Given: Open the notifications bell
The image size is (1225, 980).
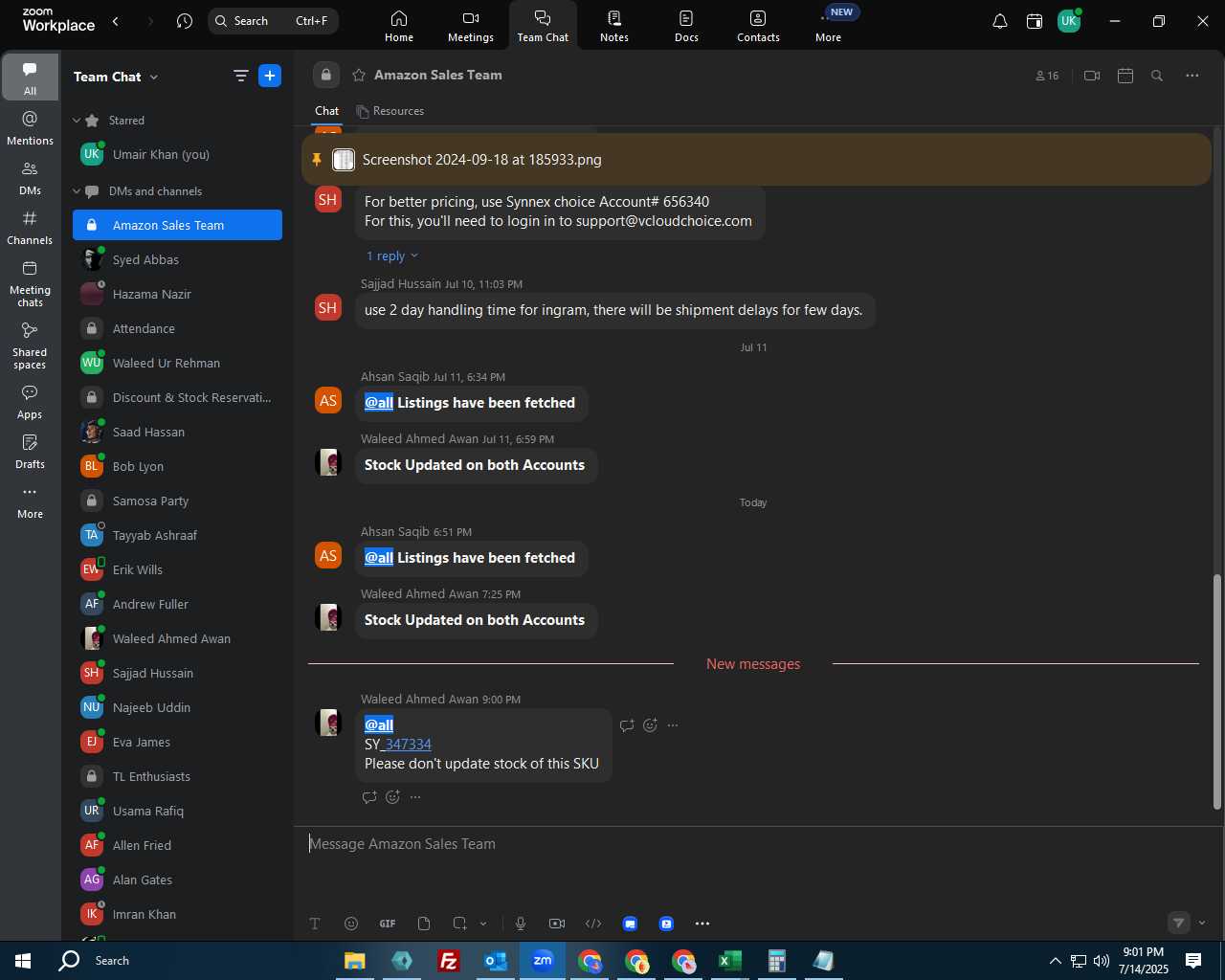Looking at the screenshot, I should coord(999,21).
